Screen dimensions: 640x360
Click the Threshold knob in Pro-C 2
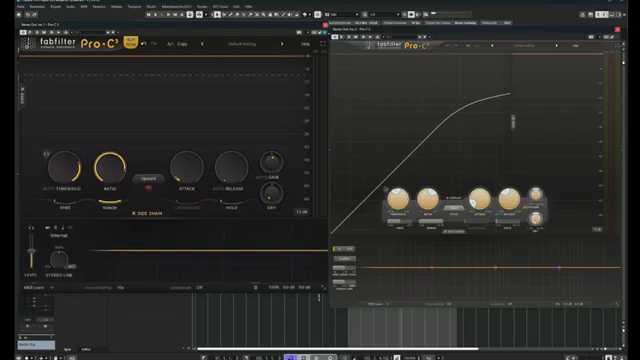click(398, 199)
